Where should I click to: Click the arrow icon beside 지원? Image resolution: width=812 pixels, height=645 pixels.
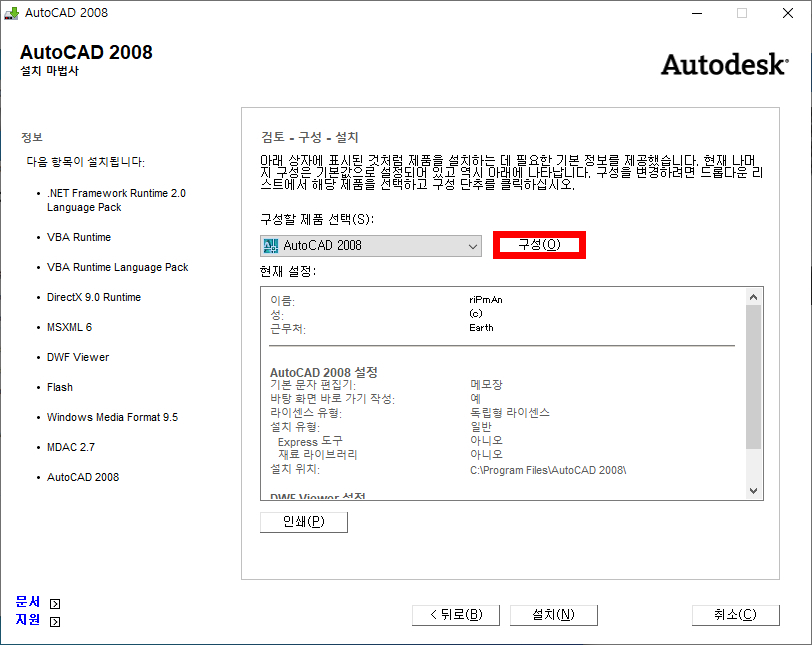pos(55,622)
